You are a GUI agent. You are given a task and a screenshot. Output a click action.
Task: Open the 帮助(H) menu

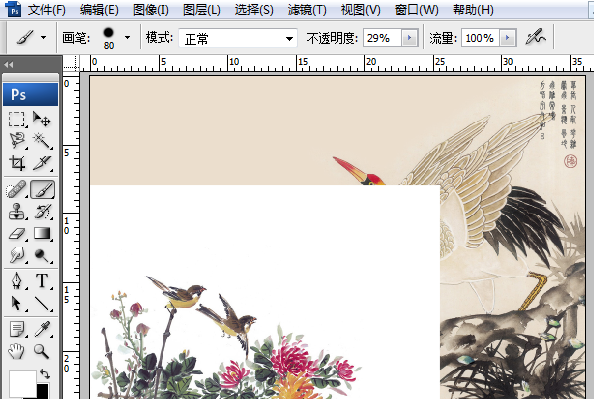[473, 9]
